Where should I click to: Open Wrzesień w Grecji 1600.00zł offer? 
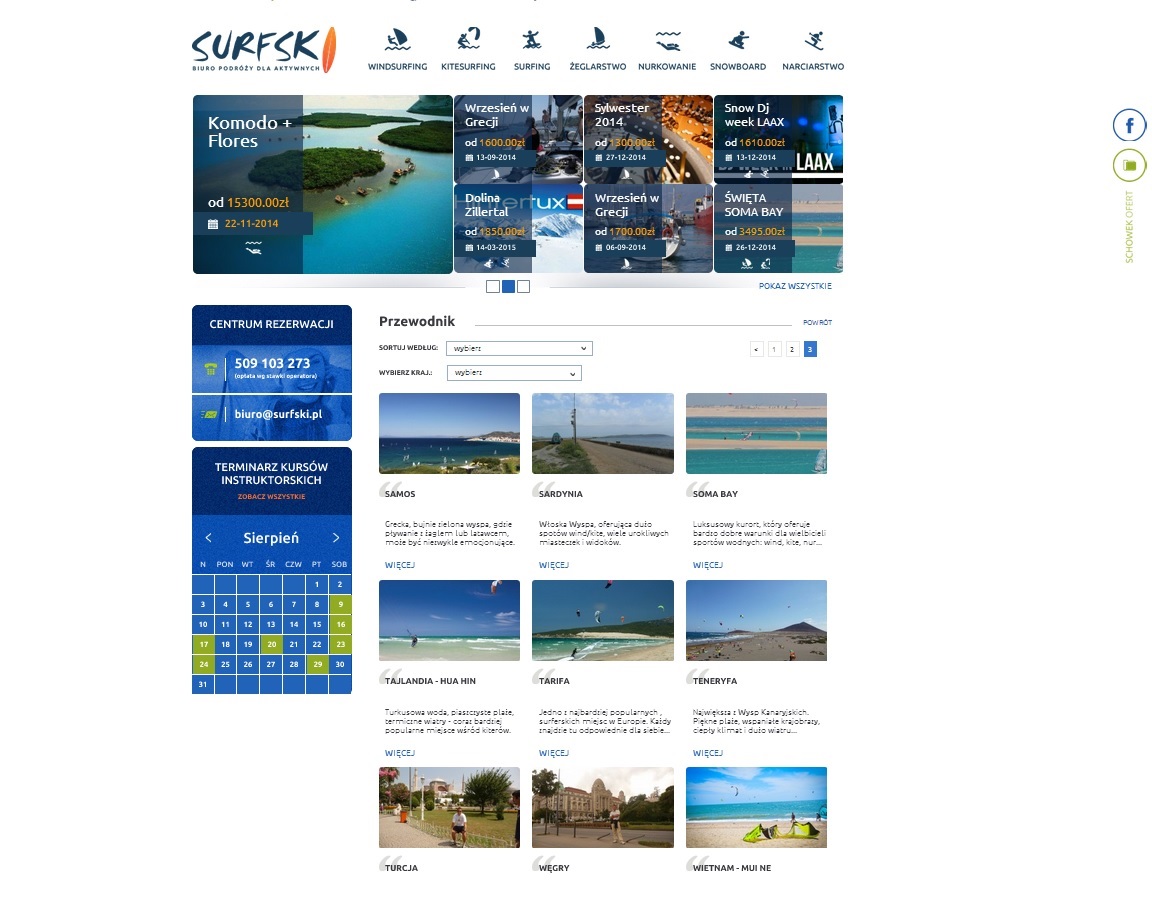tap(518, 139)
